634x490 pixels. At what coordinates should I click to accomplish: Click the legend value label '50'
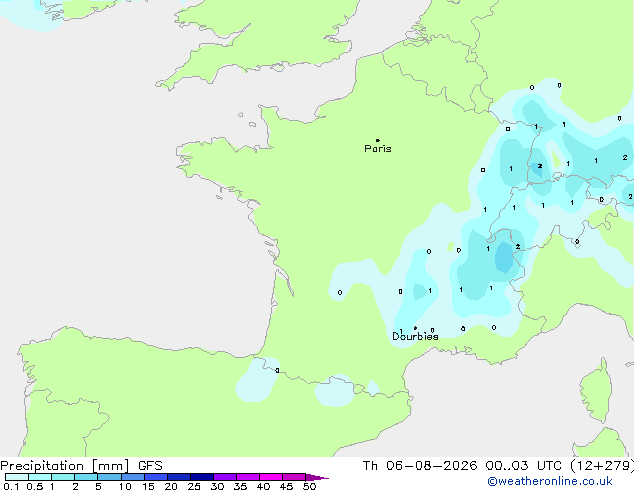[309, 486]
